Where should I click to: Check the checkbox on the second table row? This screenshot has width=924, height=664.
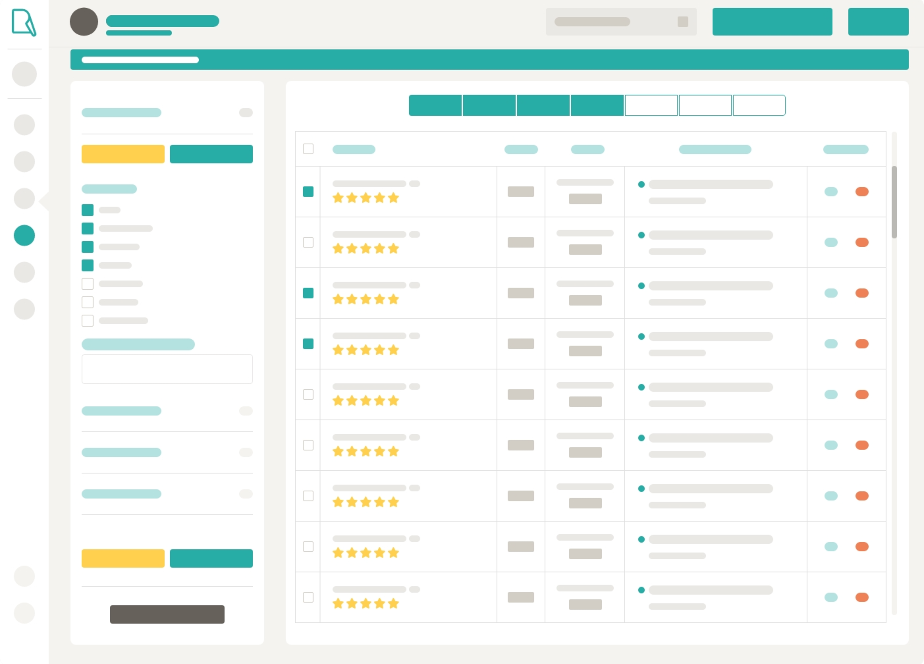pyautogui.click(x=308, y=242)
